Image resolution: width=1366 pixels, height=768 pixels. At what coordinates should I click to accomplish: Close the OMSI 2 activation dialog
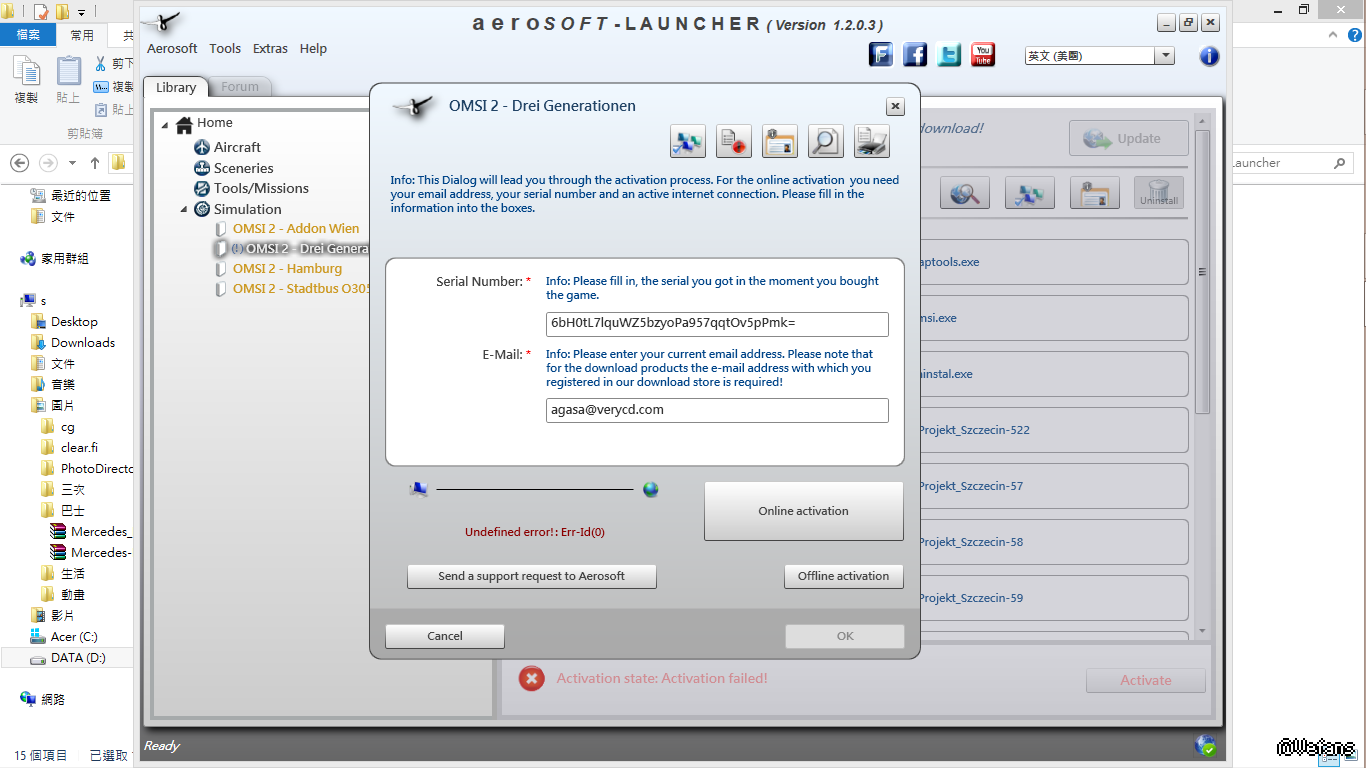(895, 106)
